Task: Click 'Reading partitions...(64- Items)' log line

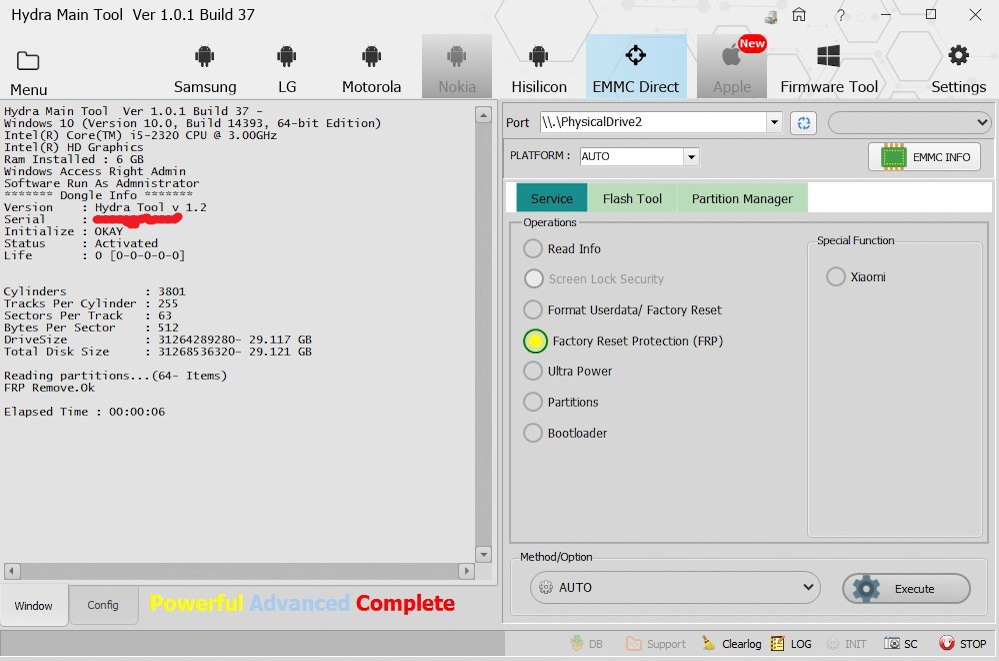Action: (x=115, y=375)
